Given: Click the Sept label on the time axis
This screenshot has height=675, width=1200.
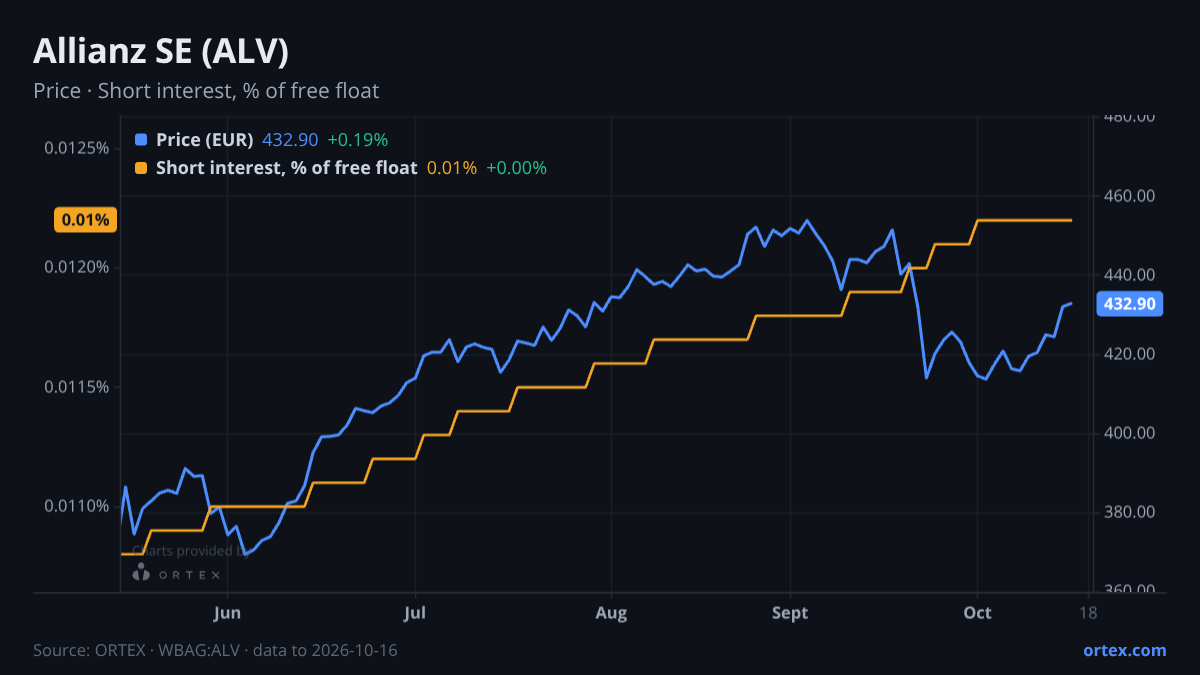Looking at the screenshot, I should point(791,613).
